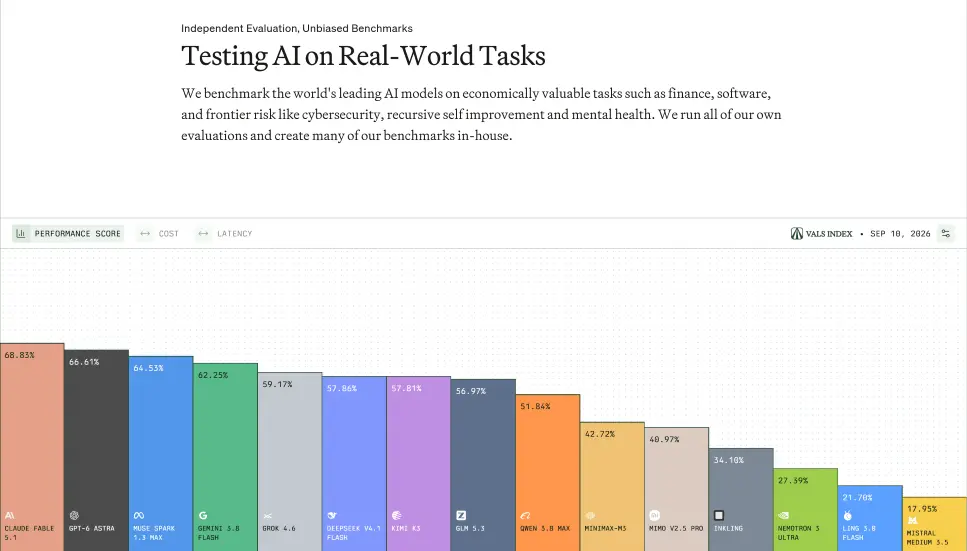967x551 pixels.
Task: Select the Mistral Medium 3.5 yellow bar
Action: [935, 524]
